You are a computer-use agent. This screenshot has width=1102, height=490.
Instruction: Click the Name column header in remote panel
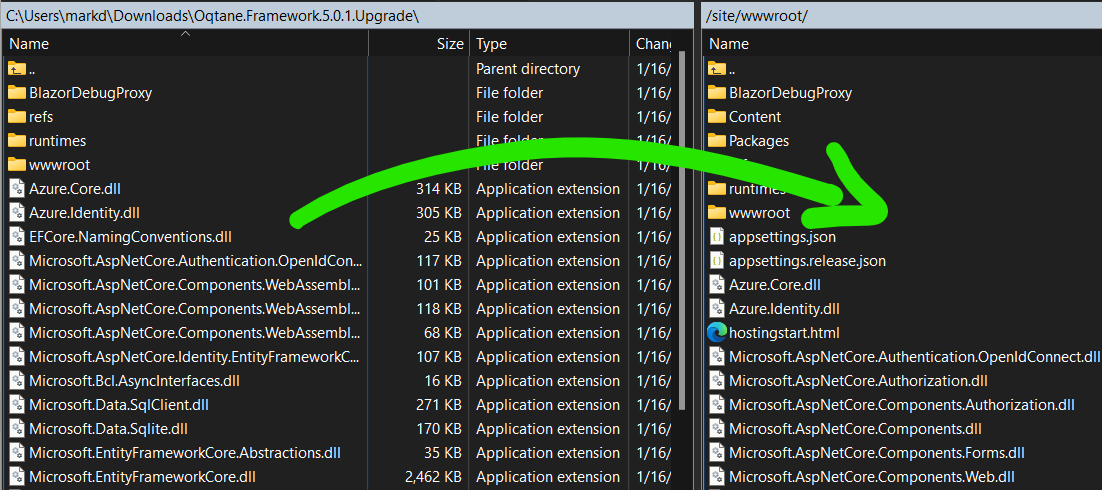click(x=902, y=44)
